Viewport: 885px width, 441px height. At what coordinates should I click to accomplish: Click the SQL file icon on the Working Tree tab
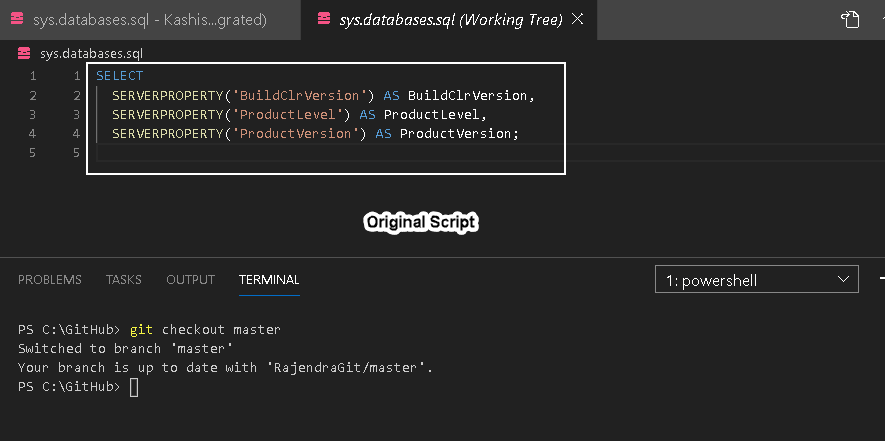tap(323, 19)
